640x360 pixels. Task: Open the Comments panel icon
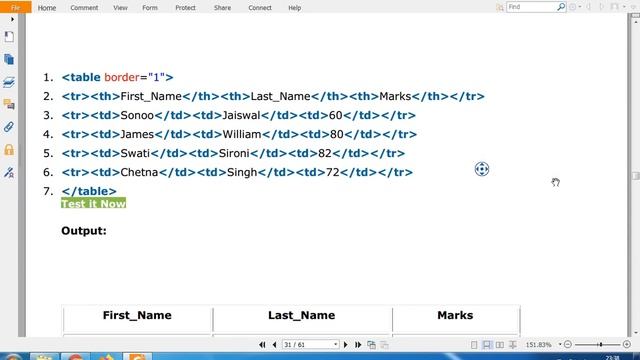click(x=9, y=104)
